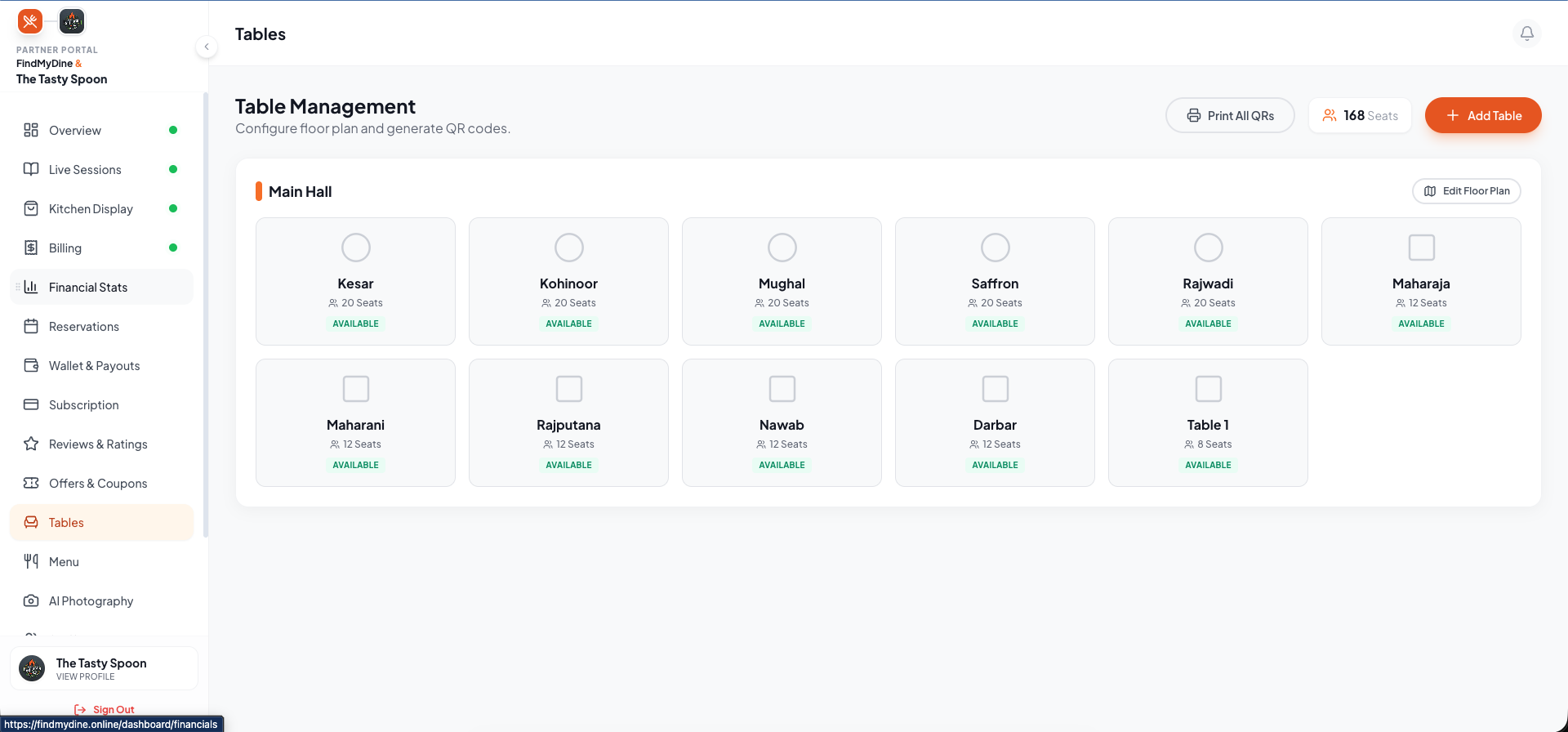Open Wallet & Payouts label
Viewport: 1568px width, 732px height.
(x=94, y=365)
